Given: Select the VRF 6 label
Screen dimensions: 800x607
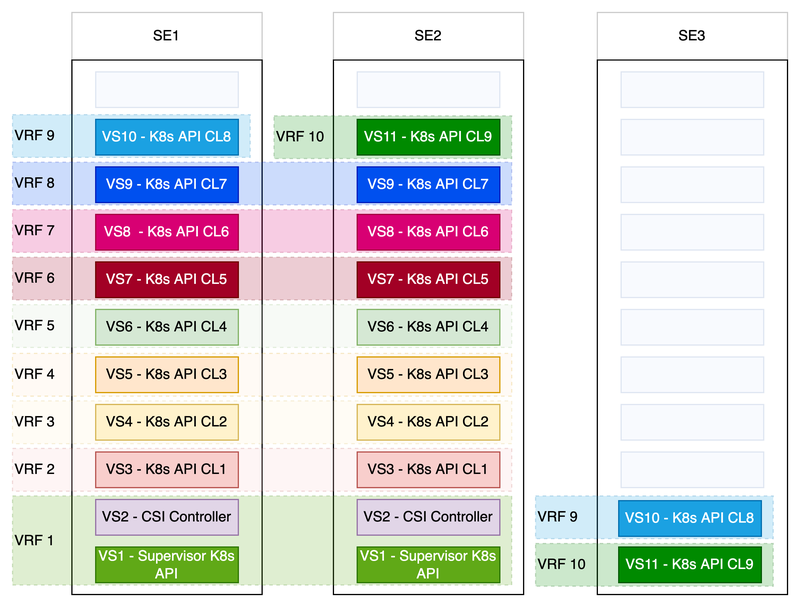Looking at the screenshot, I should tap(35, 279).
